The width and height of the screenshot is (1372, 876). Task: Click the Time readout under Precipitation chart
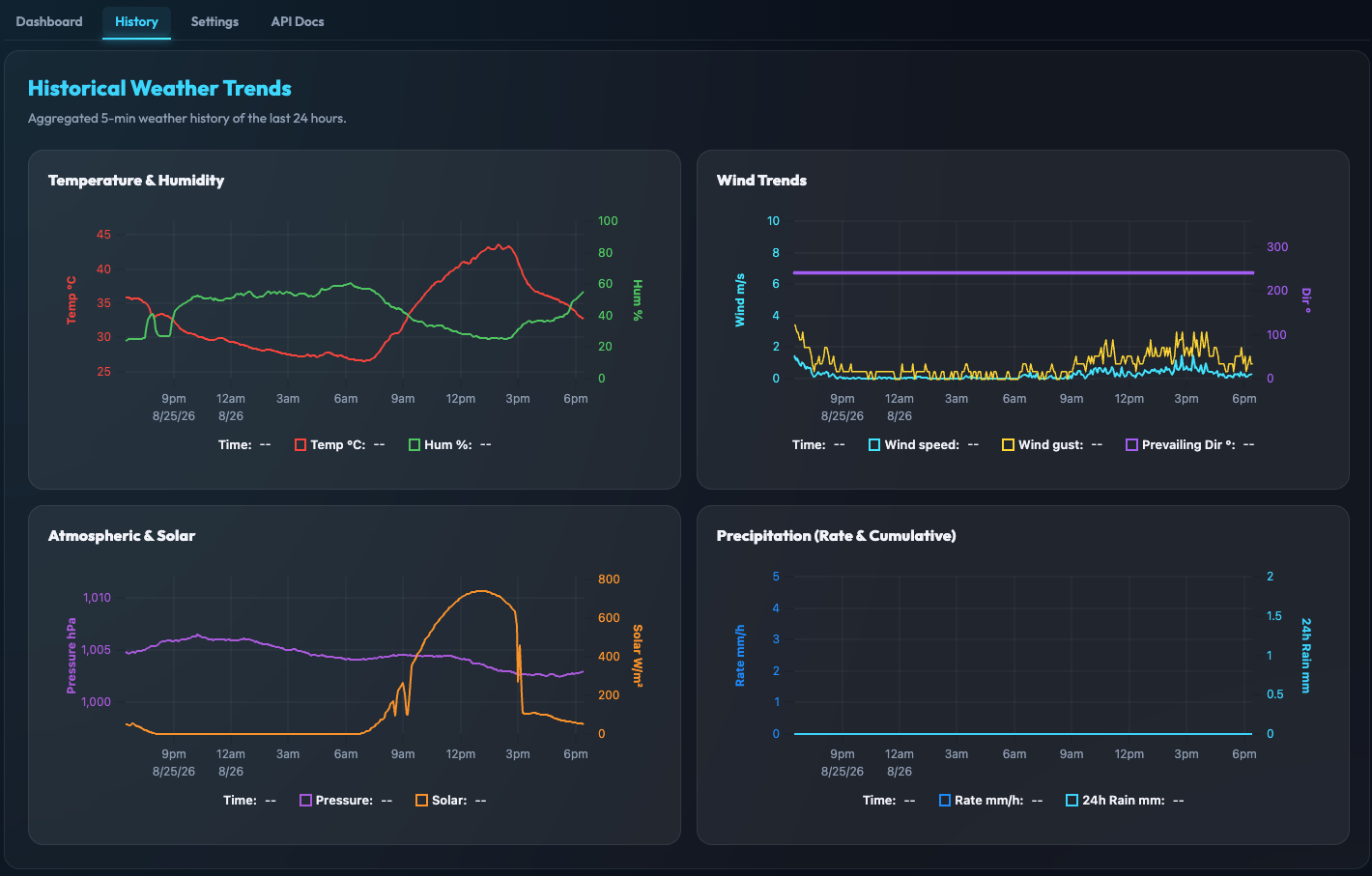[x=889, y=801]
